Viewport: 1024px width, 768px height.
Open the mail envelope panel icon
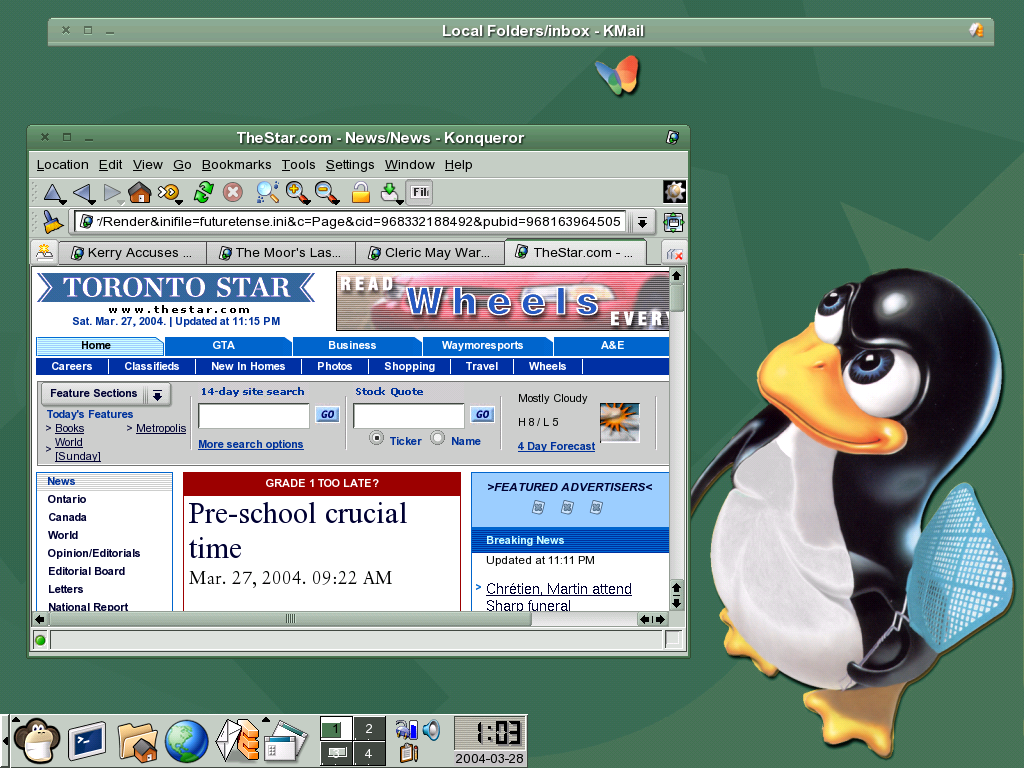point(237,741)
